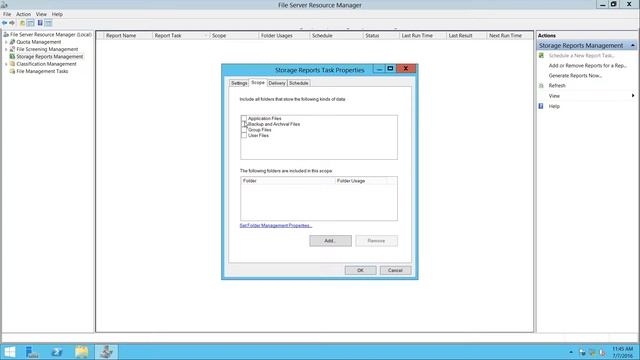640x360 pixels.
Task: Click the File Management Tasks node icon
Action: coord(12,71)
